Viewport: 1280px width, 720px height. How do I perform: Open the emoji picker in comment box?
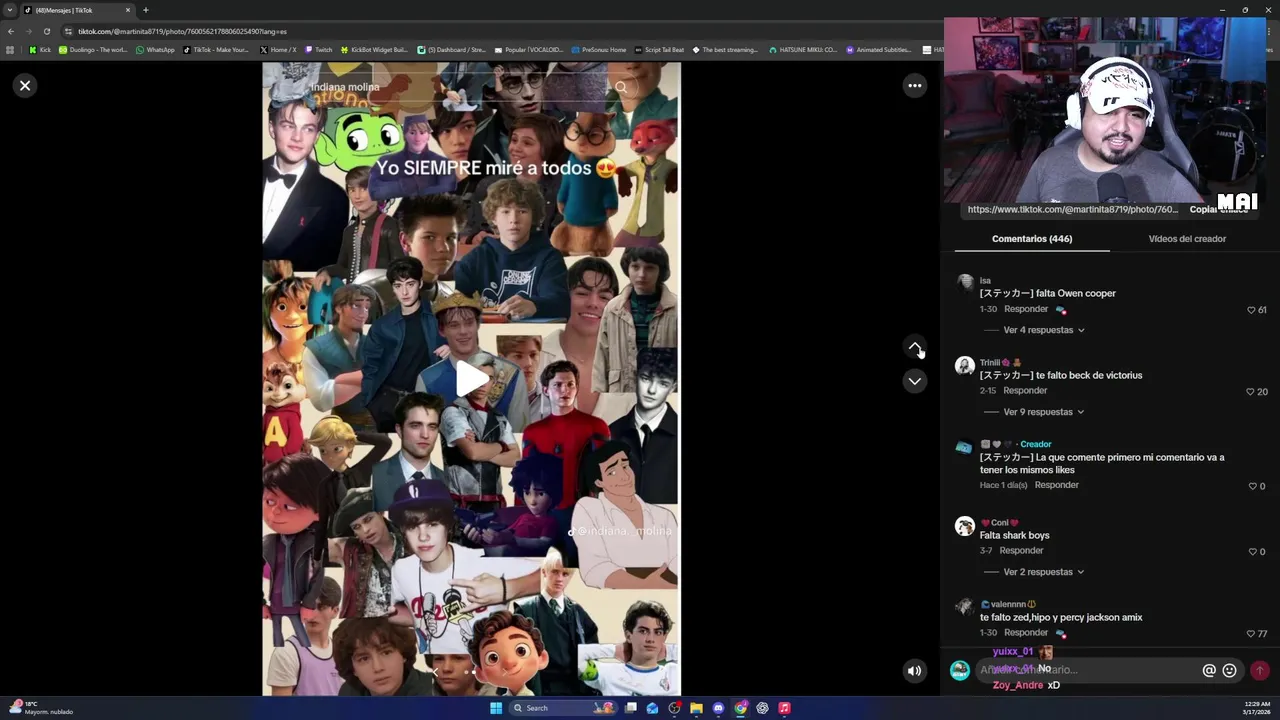pos(1230,671)
